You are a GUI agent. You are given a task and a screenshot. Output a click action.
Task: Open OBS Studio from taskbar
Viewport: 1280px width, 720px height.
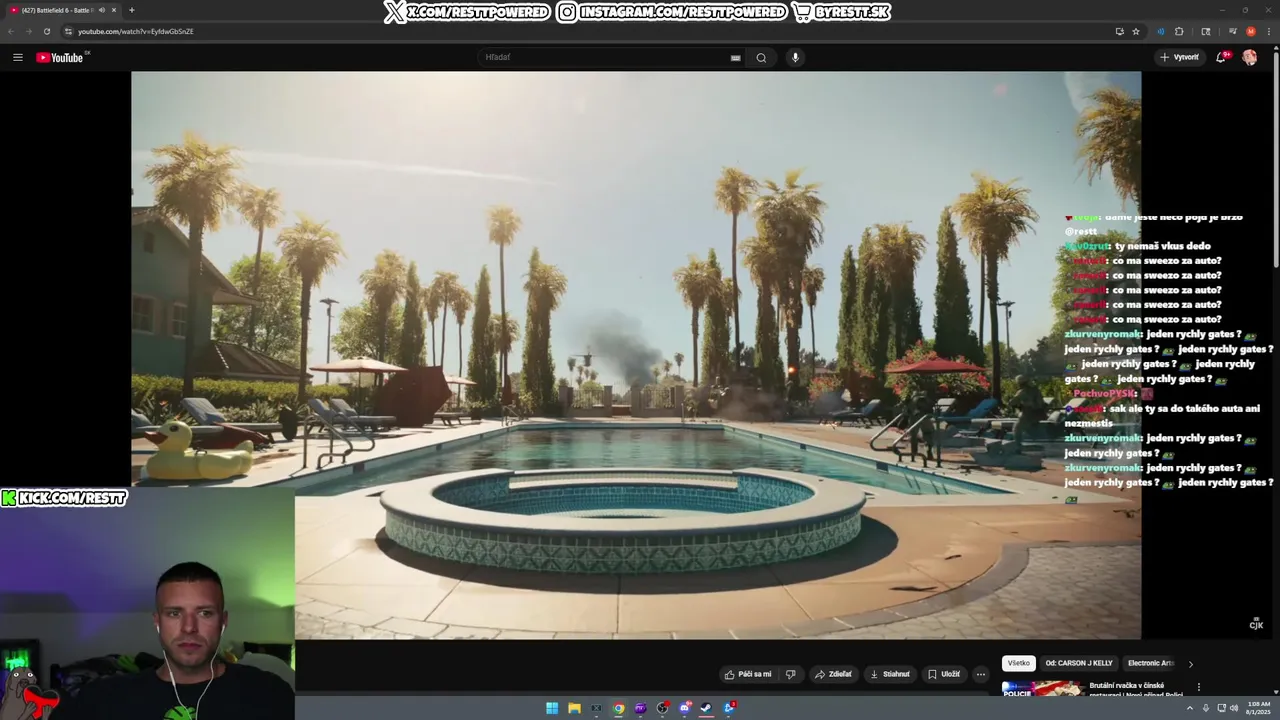coord(662,708)
